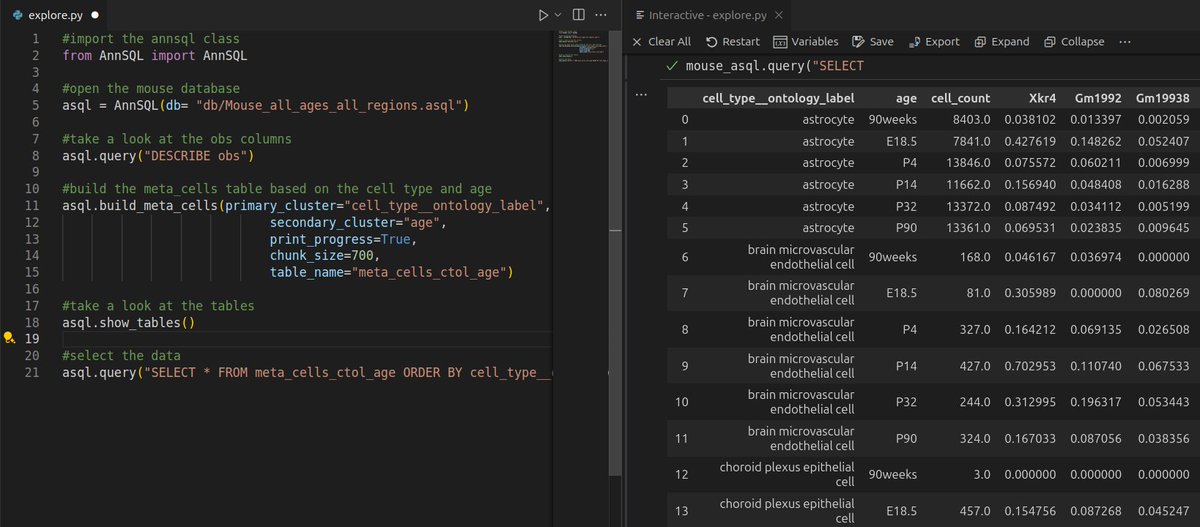The height and width of the screenshot is (527, 1200).
Task: Open more interactive toolbar actions
Action: click(1125, 42)
